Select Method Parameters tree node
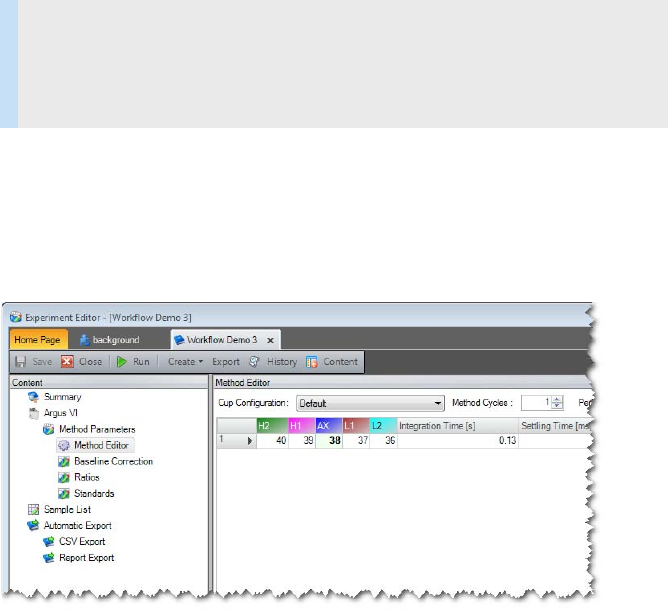This screenshot has height=611, width=668. (97, 429)
